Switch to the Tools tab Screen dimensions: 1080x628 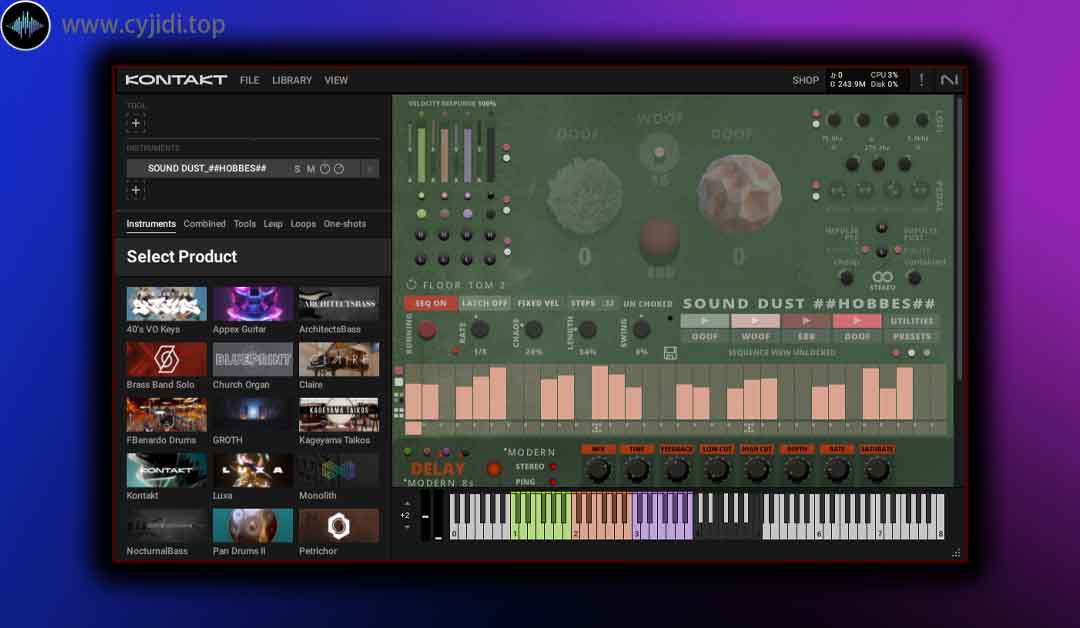pos(245,224)
